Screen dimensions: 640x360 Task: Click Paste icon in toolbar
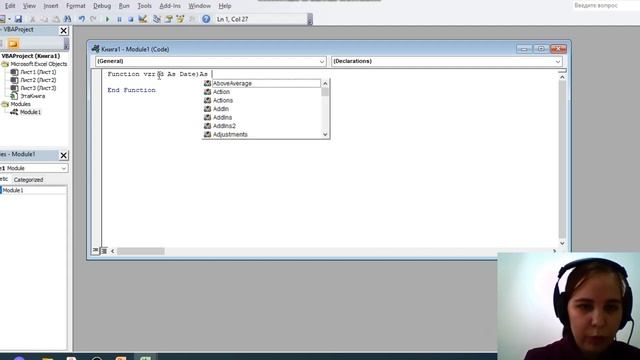[x=56, y=19]
